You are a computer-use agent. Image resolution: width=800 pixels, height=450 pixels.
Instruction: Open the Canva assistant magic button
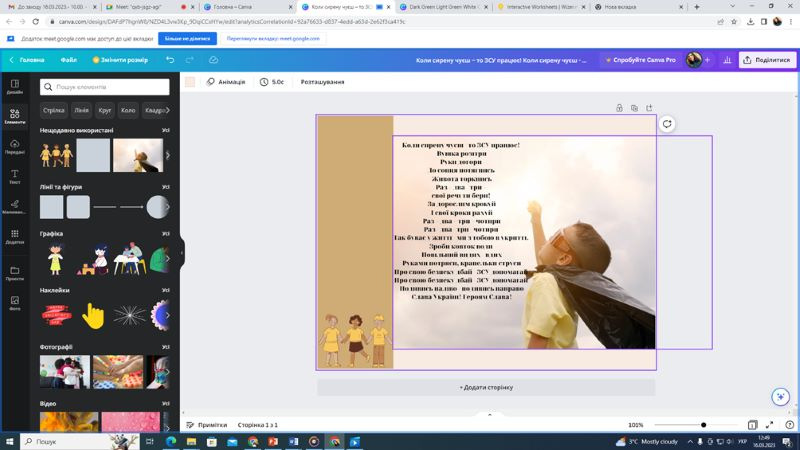[x=780, y=396]
